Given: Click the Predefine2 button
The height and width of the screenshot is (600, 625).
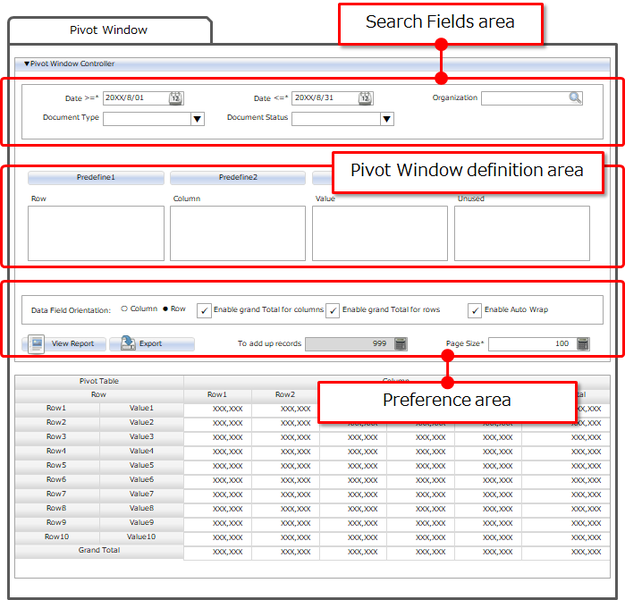Looking at the screenshot, I should pos(238,178).
